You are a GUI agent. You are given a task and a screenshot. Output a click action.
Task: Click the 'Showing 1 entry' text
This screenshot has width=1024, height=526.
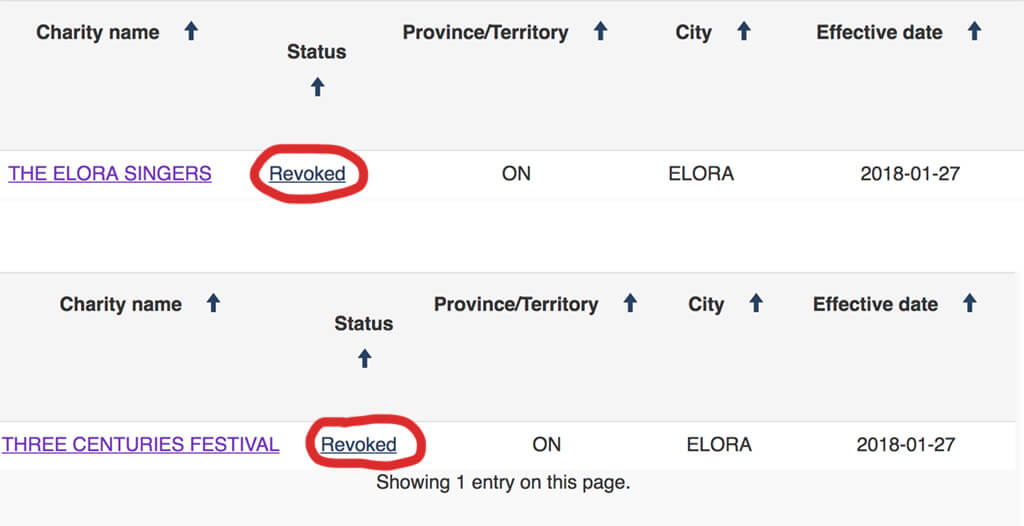tap(503, 483)
